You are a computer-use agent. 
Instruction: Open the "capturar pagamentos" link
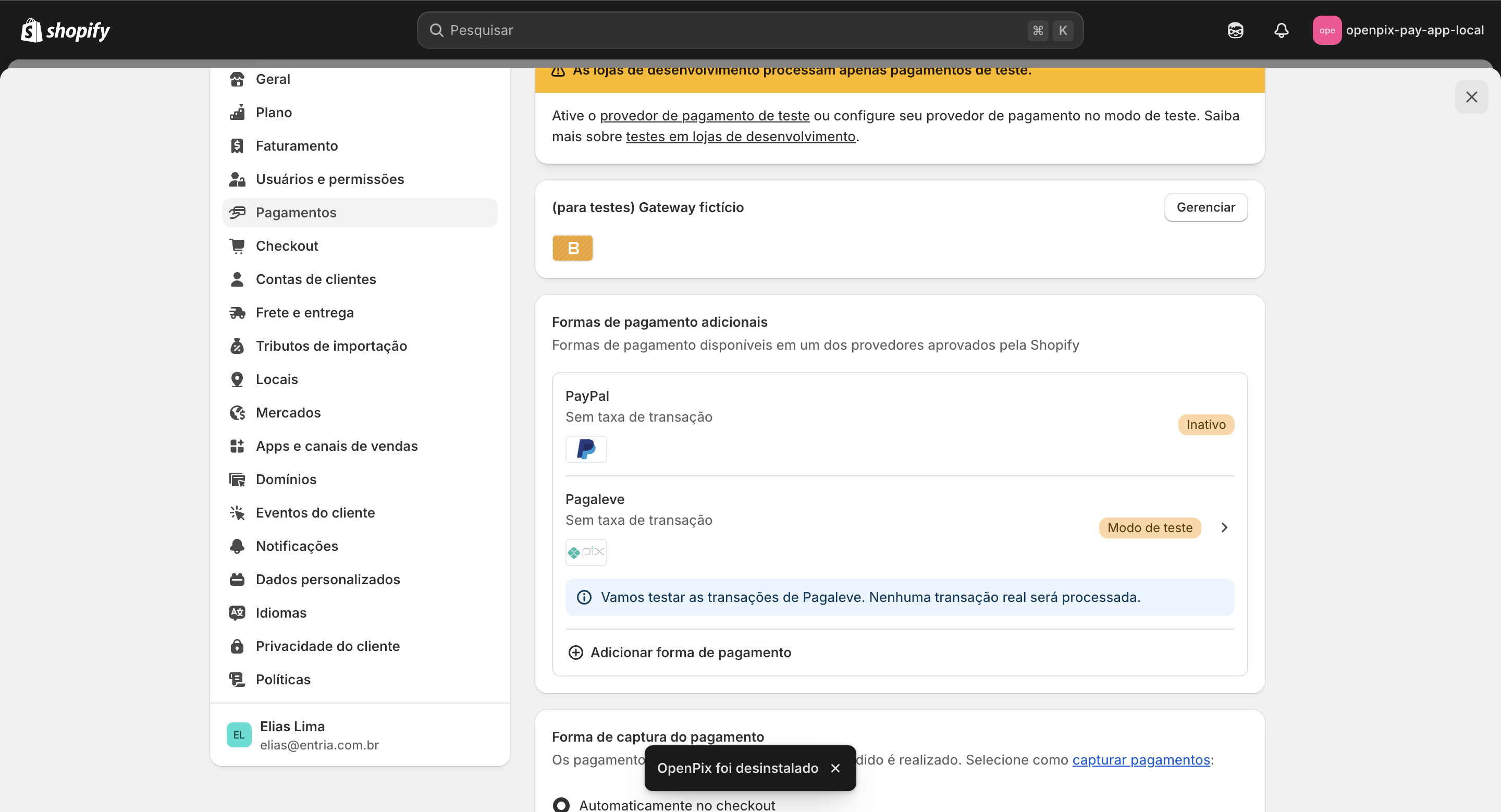coord(1141,759)
